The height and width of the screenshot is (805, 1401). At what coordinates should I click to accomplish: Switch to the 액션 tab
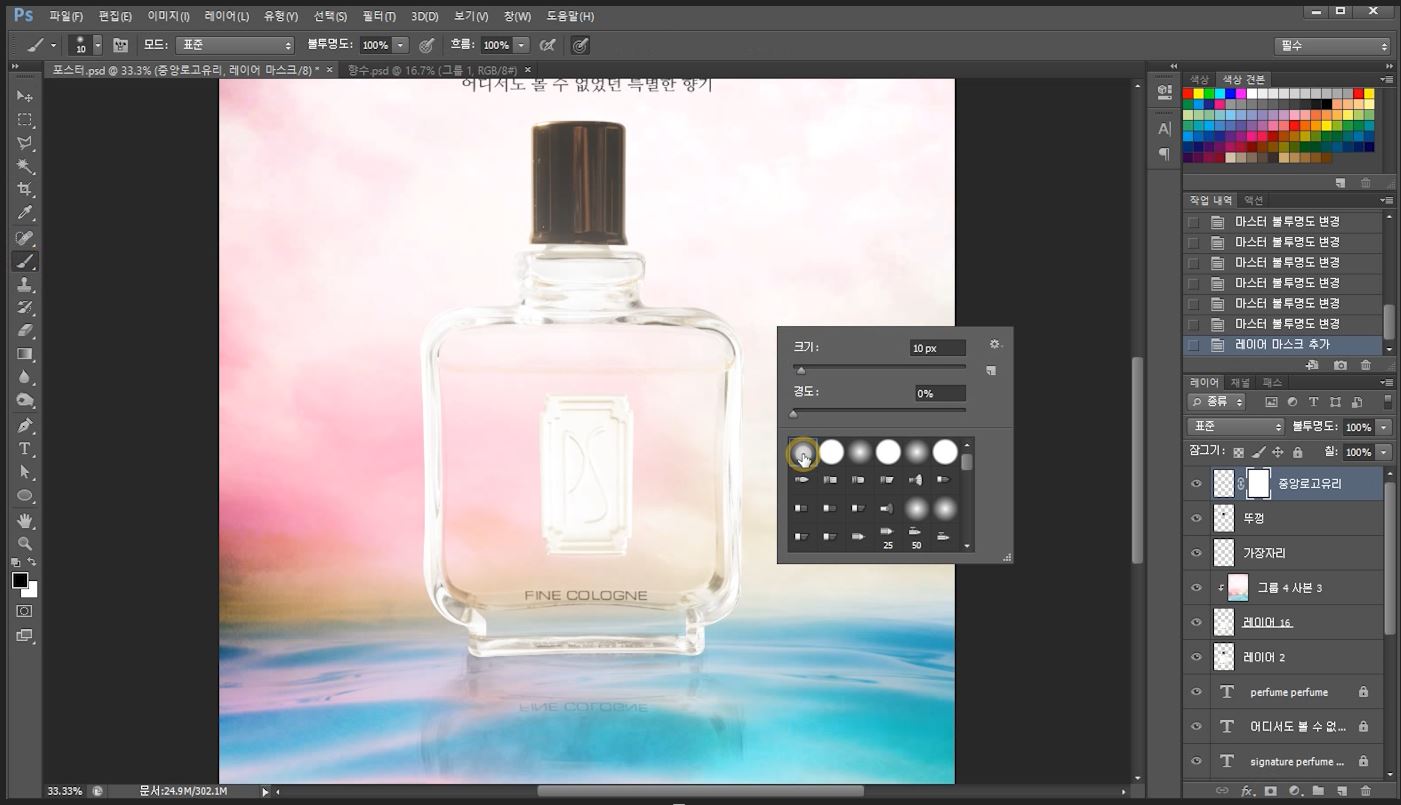(x=1254, y=200)
